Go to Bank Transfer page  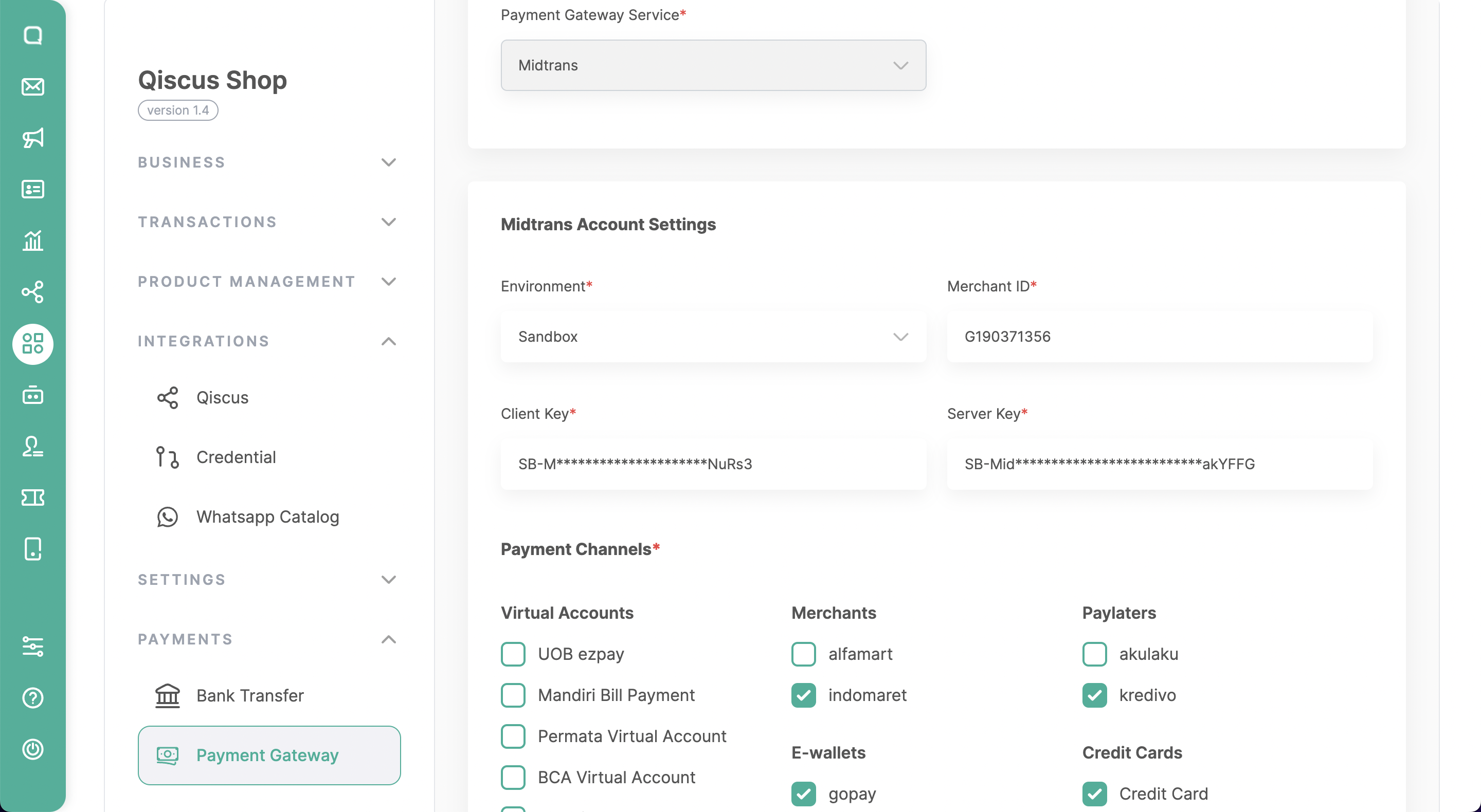pyautogui.click(x=249, y=695)
